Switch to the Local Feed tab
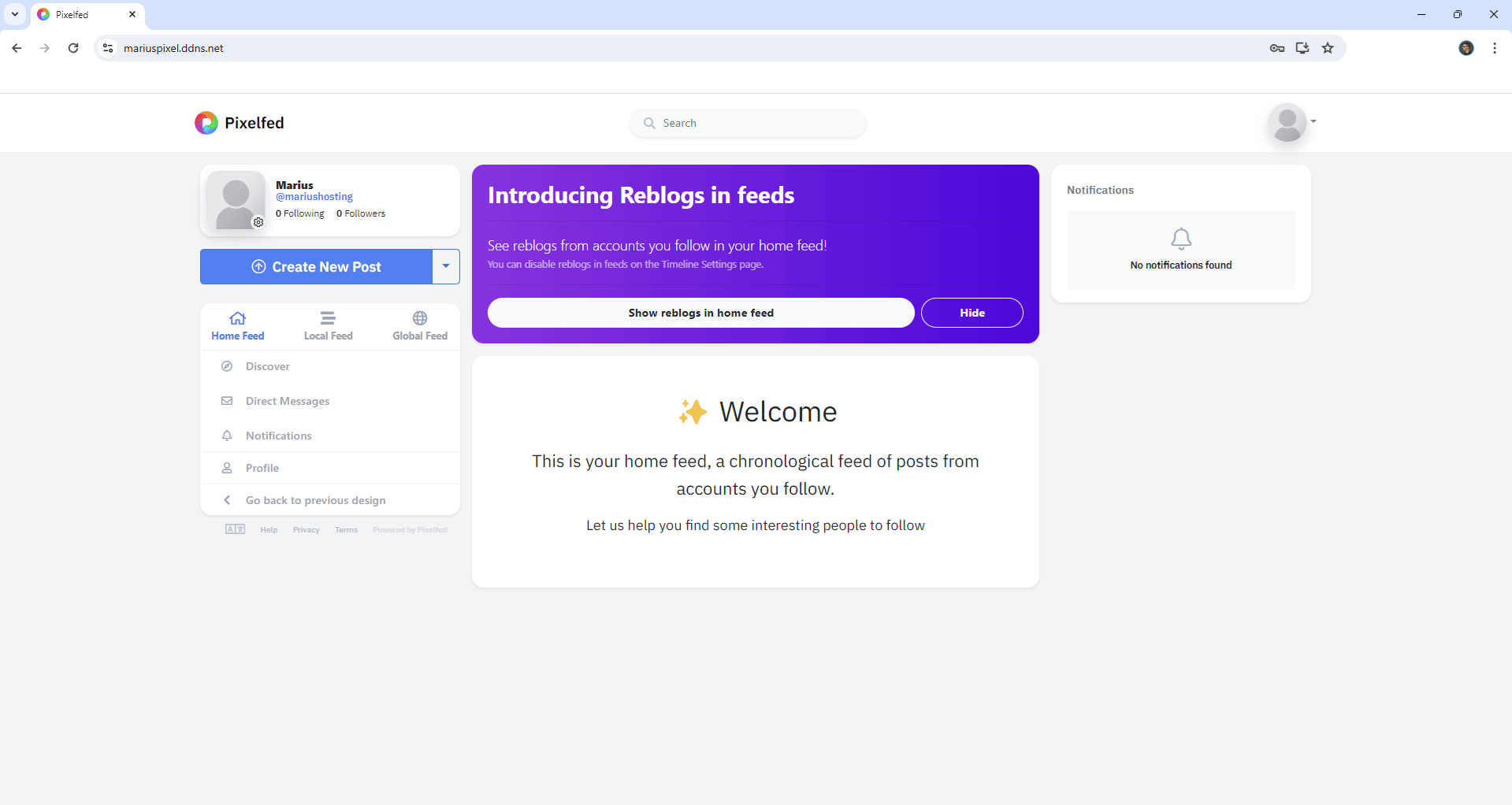The image size is (1512, 805). [329, 326]
